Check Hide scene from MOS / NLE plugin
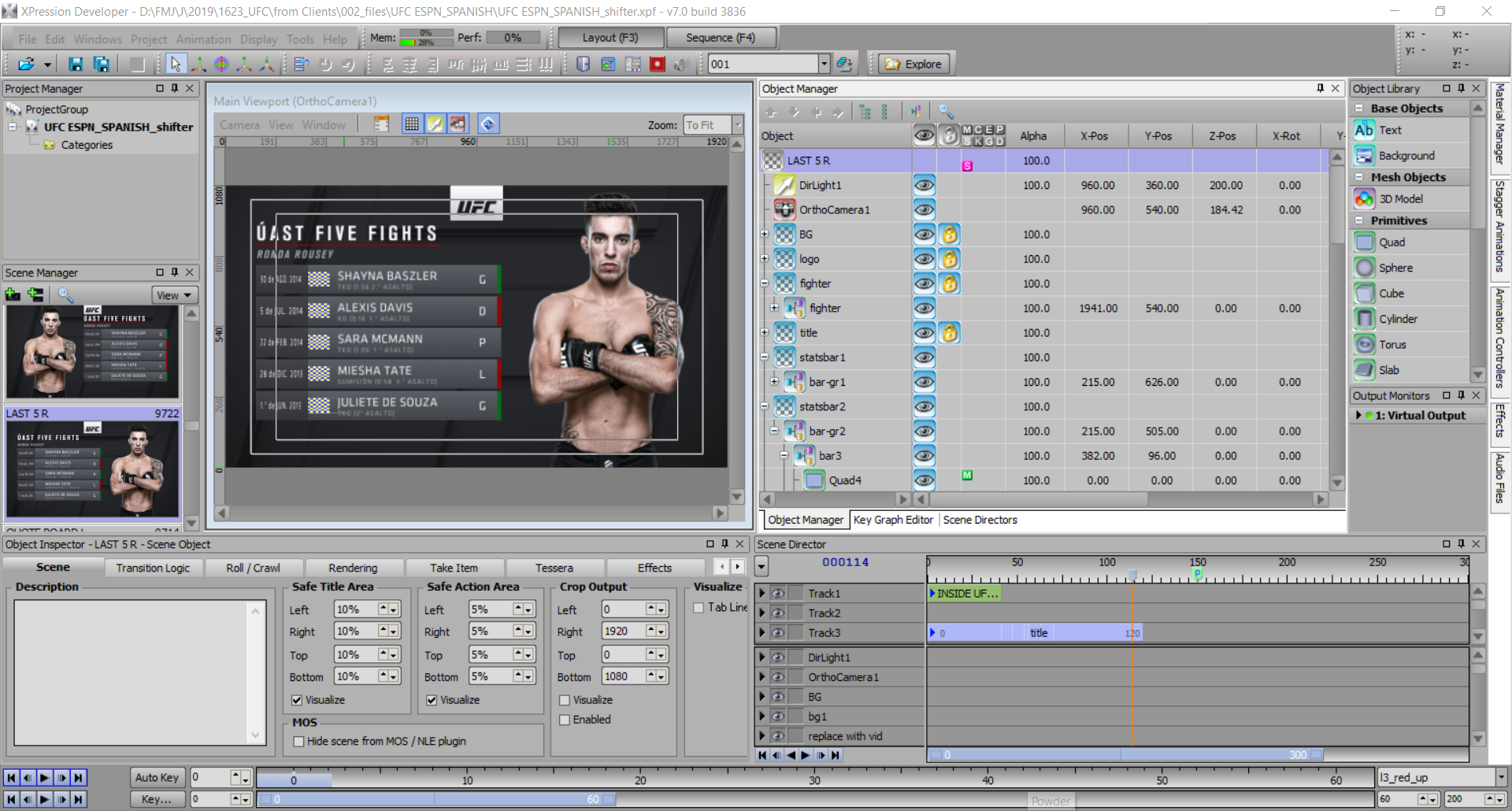1512x811 pixels. point(298,742)
